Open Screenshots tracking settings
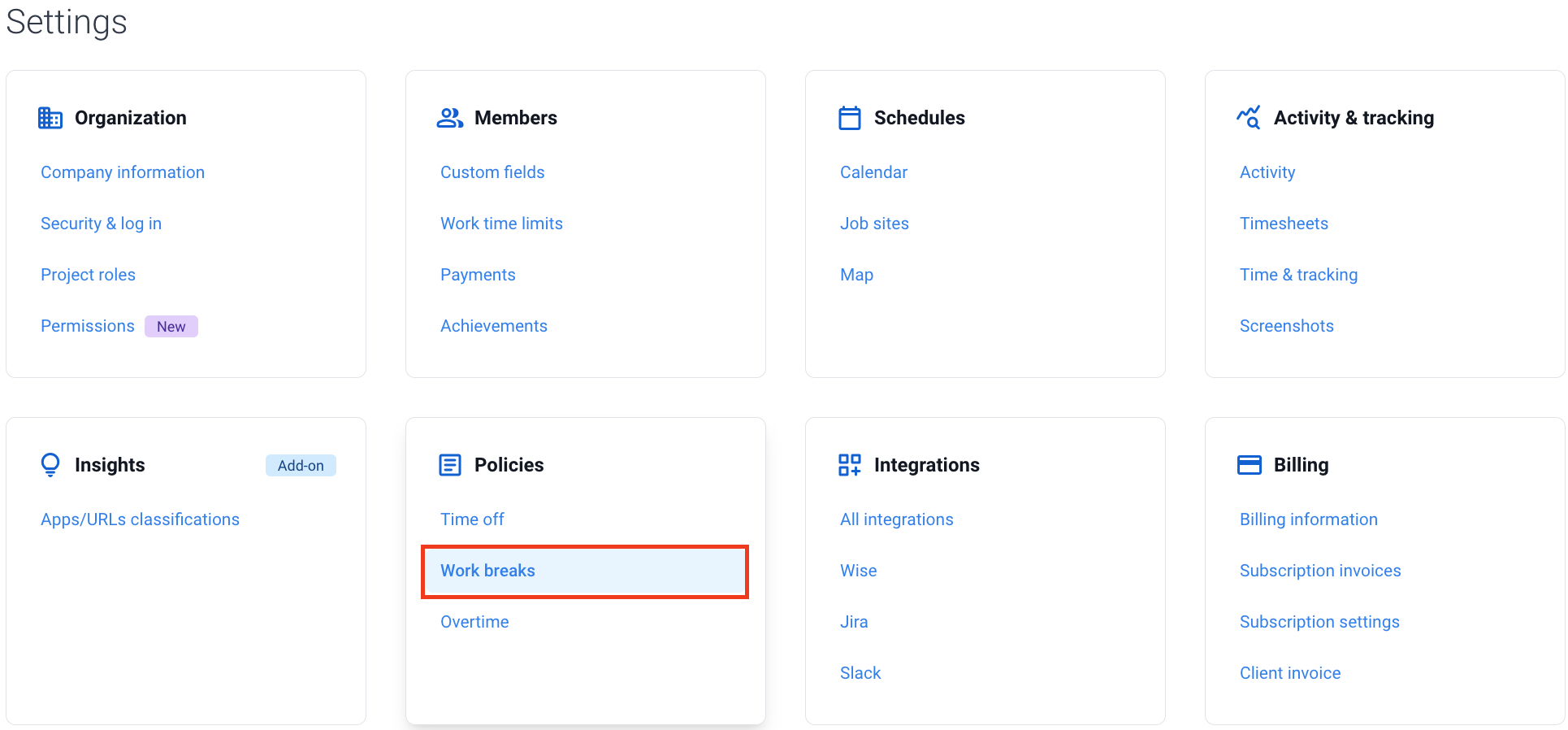The width and height of the screenshot is (1568, 730). point(1287,326)
